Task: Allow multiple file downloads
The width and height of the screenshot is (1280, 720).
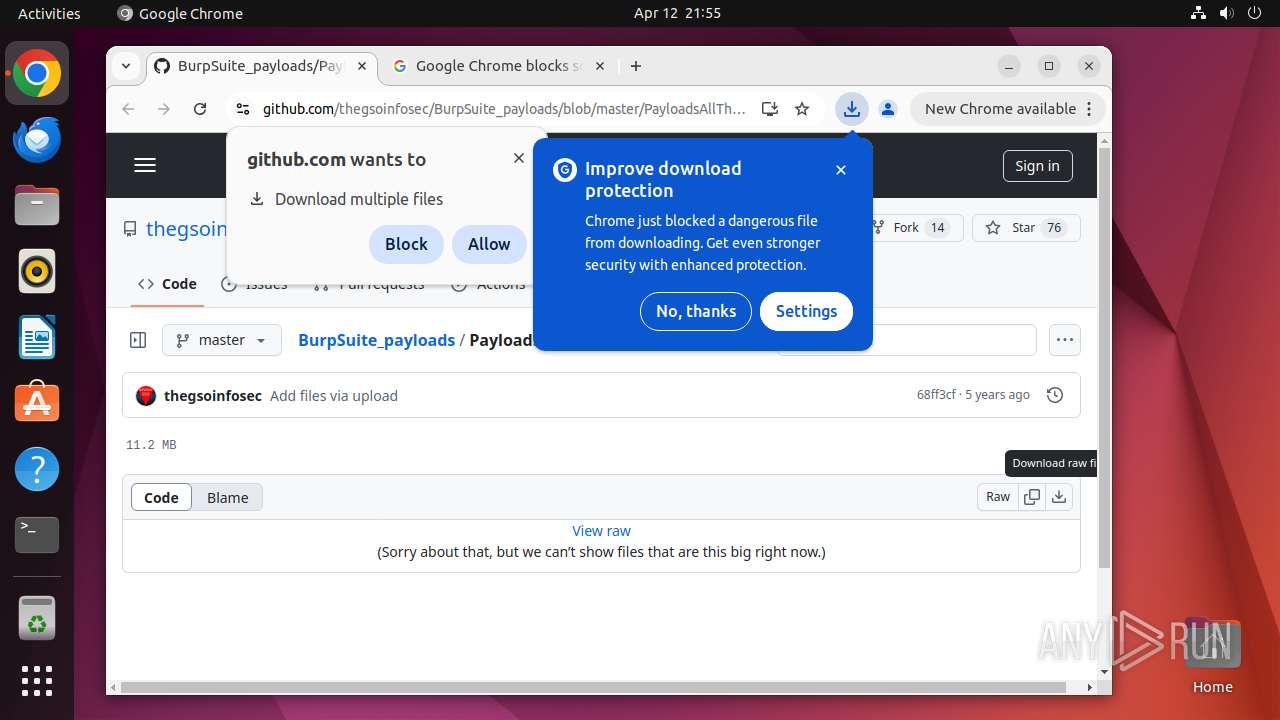Action: tap(489, 244)
